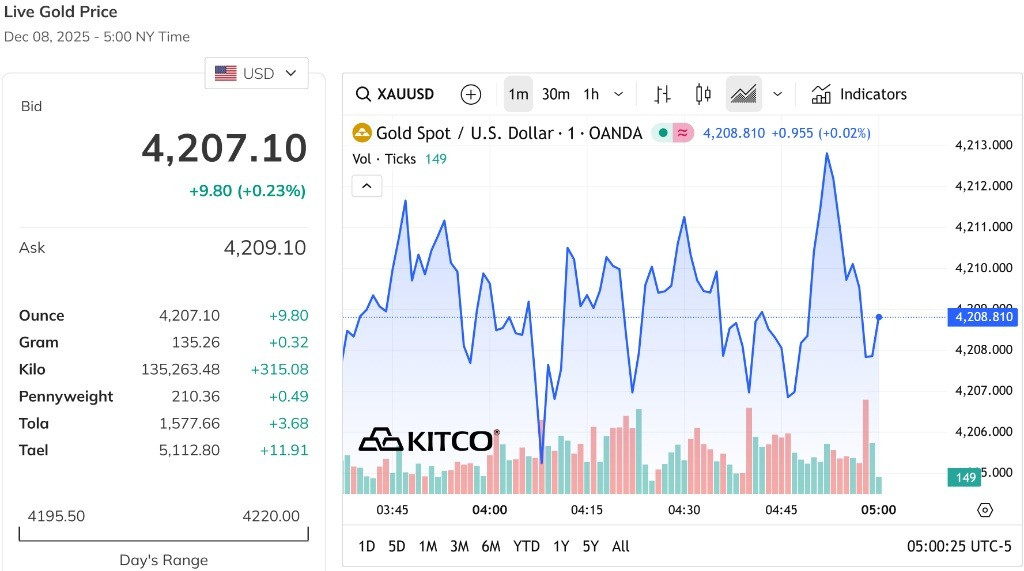Switch to 1Y date range

(561, 546)
